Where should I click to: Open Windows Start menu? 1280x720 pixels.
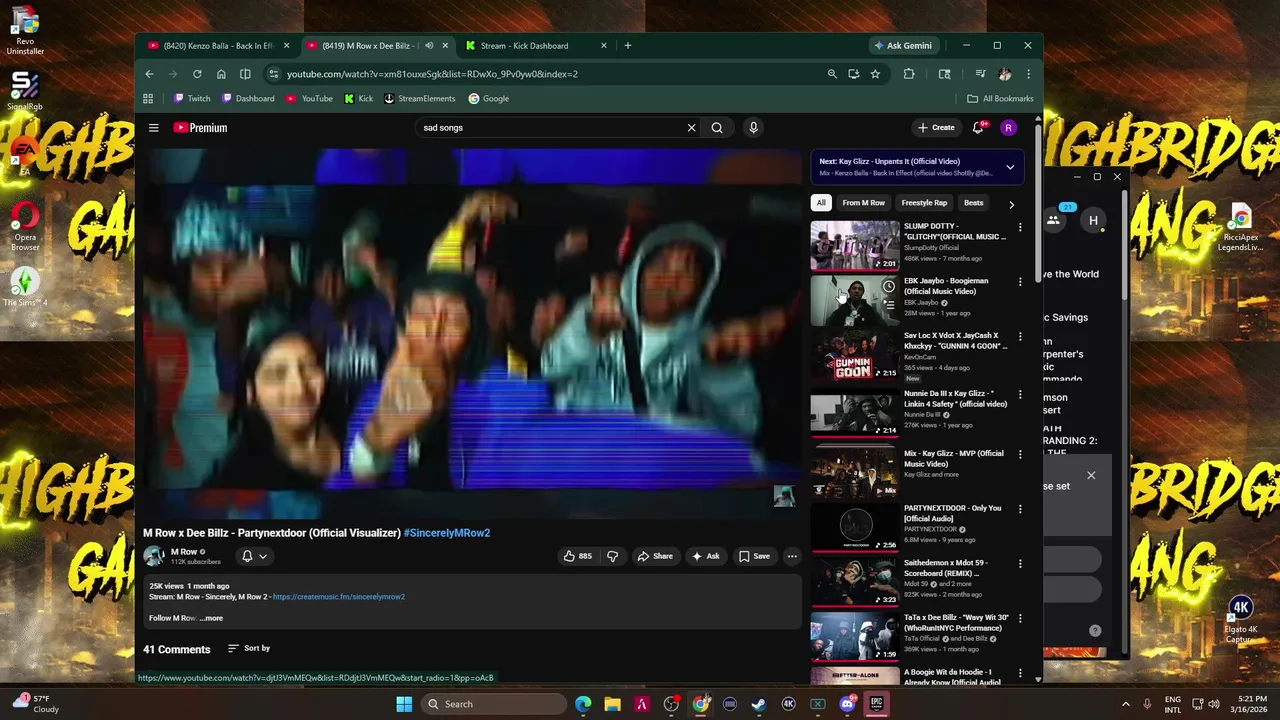tap(404, 704)
